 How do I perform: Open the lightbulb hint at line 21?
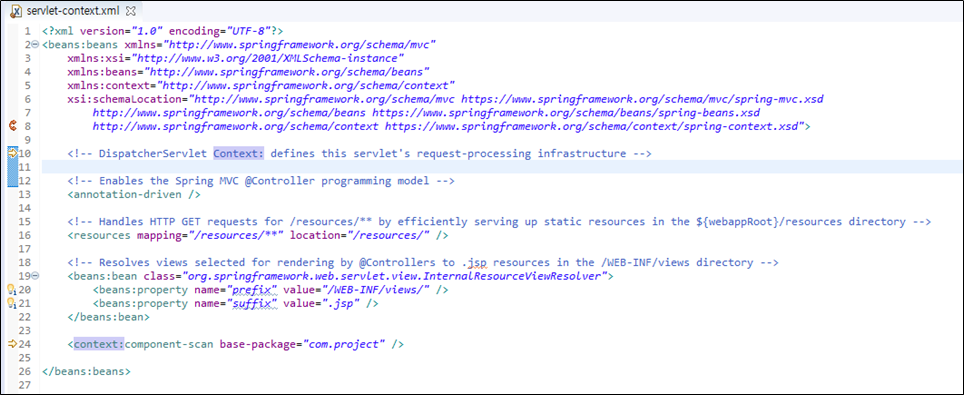tap(11, 303)
